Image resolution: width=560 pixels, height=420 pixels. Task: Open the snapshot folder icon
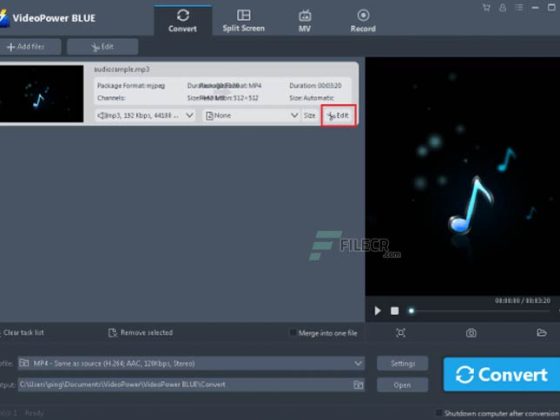(x=541, y=333)
